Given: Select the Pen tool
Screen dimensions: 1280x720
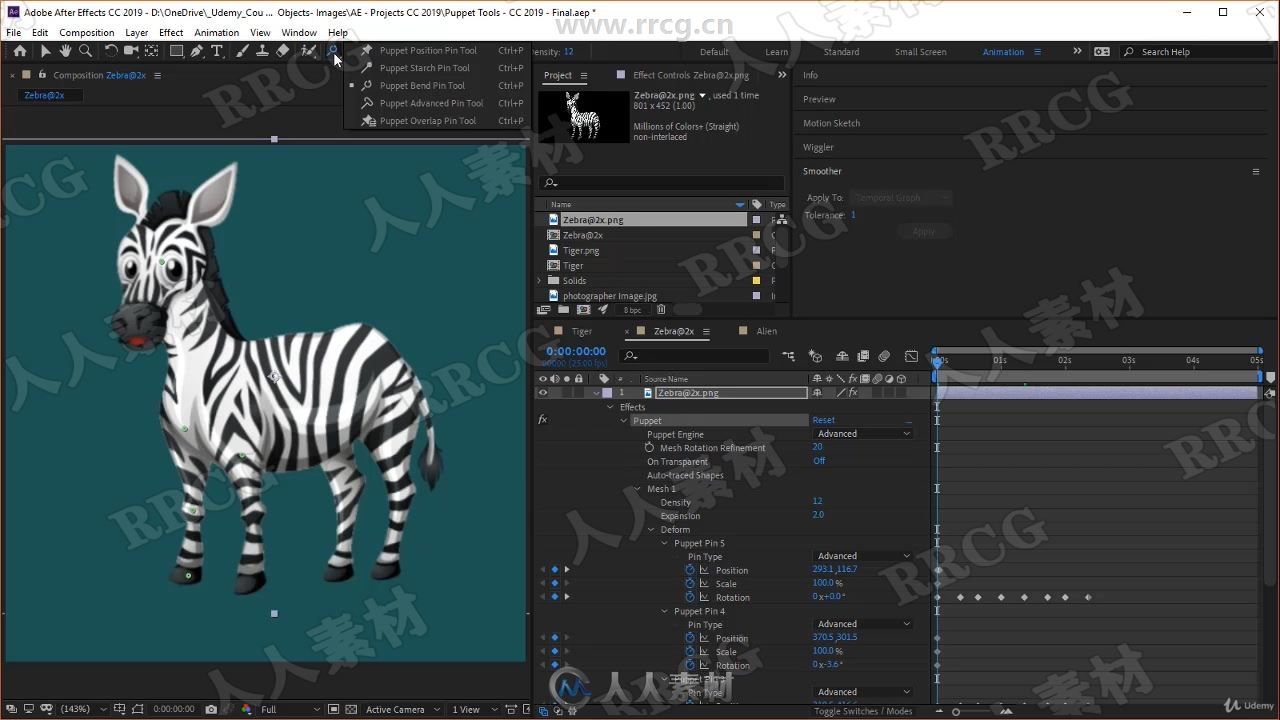Looking at the screenshot, I should pyautogui.click(x=197, y=51).
